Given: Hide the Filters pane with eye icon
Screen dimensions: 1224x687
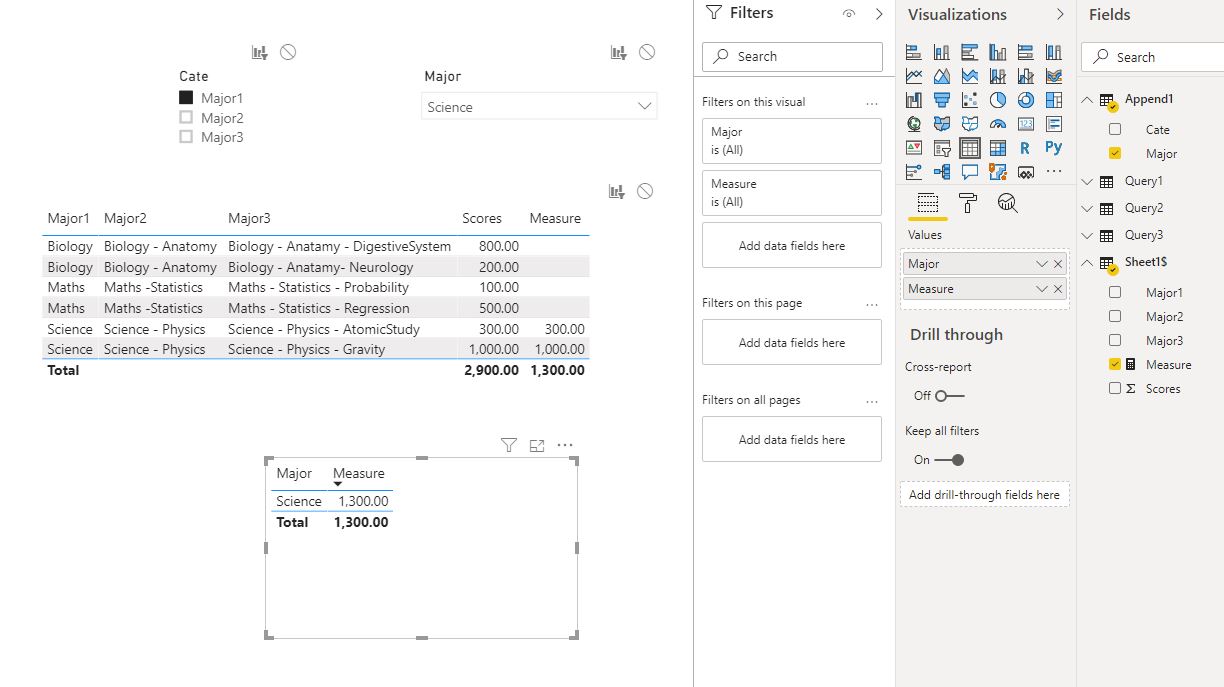Looking at the screenshot, I should pos(849,14).
